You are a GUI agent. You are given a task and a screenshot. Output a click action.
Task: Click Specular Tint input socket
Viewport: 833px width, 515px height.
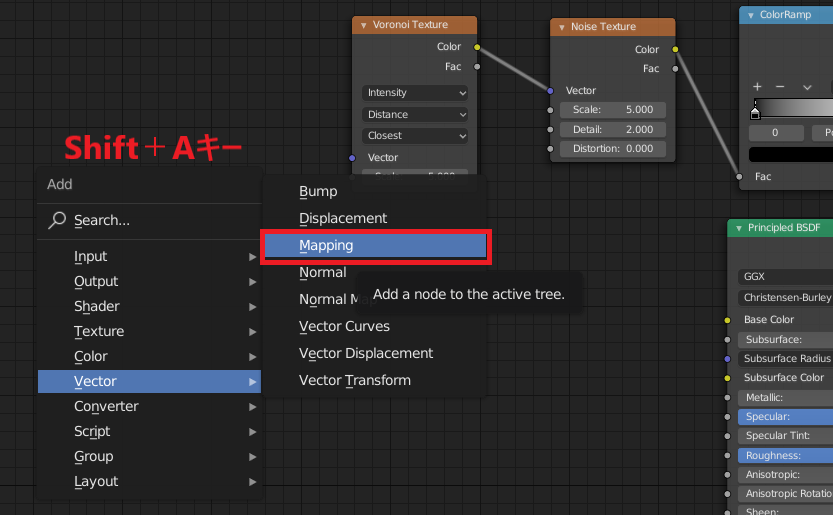pyautogui.click(x=728, y=436)
